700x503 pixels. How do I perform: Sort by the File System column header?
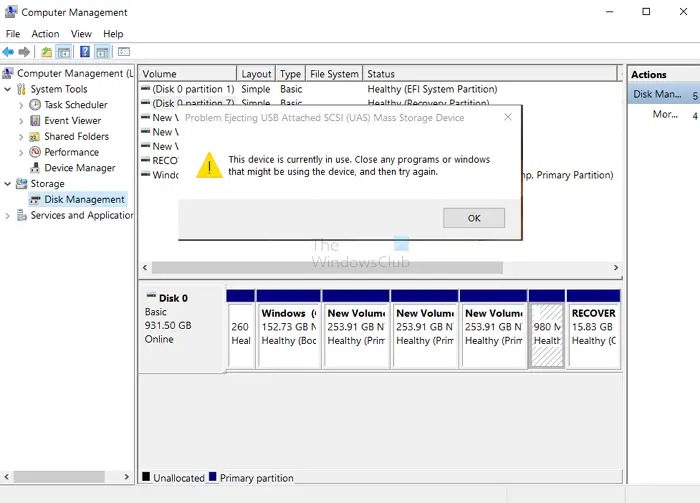tap(334, 74)
